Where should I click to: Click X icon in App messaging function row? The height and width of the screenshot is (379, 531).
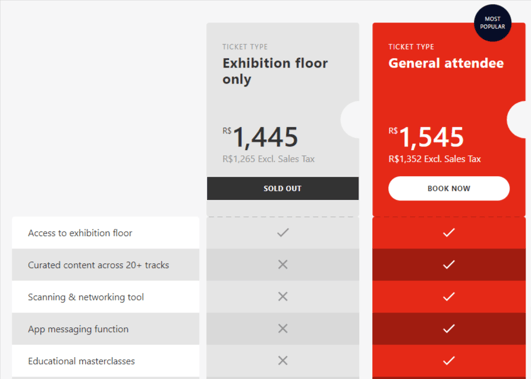pyautogui.click(x=283, y=329)
